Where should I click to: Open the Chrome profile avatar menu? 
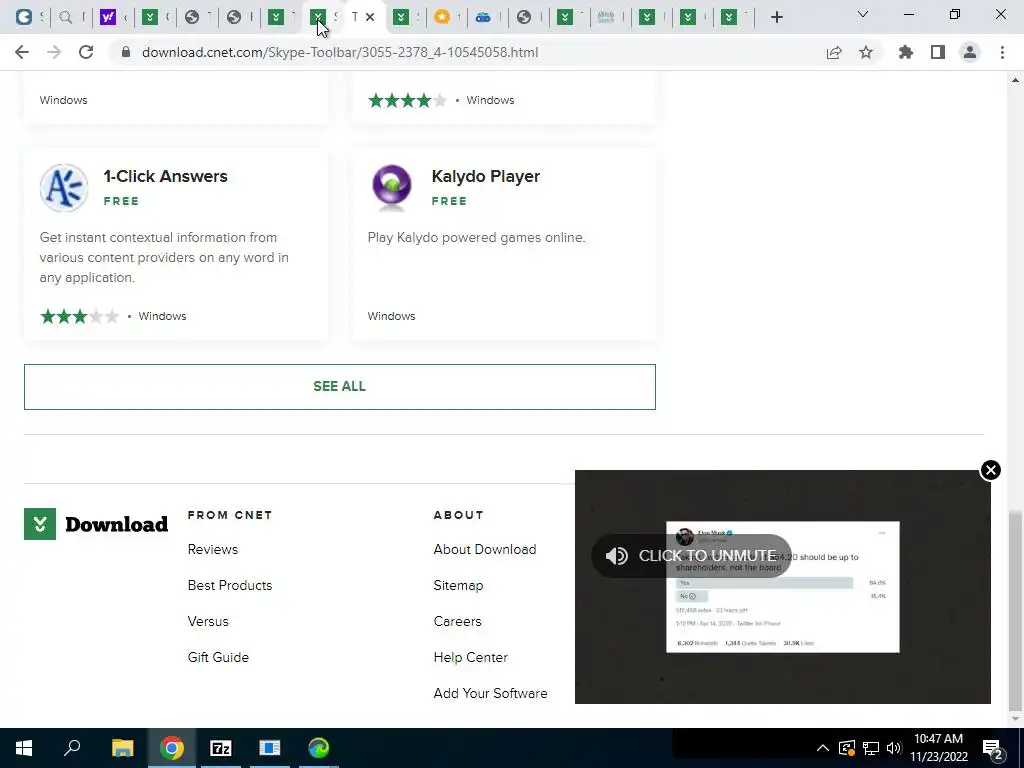click(970, 52)
